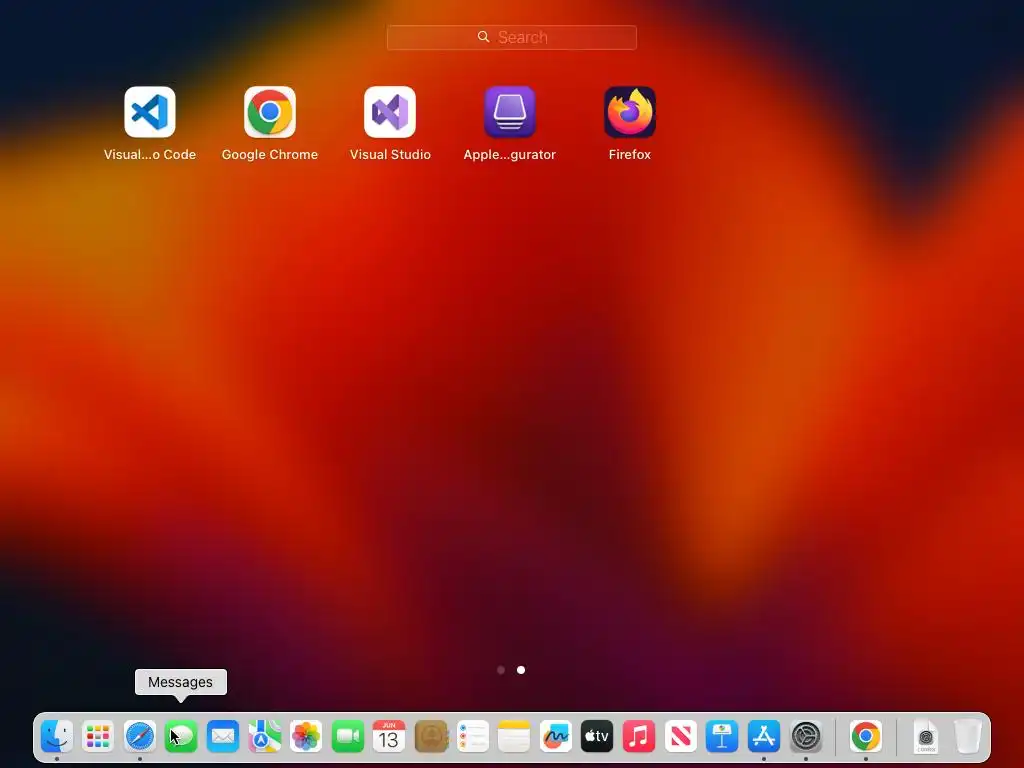Open Reminders from the Dock
This screenshot has width=1024, height=768.
point(472,737)
